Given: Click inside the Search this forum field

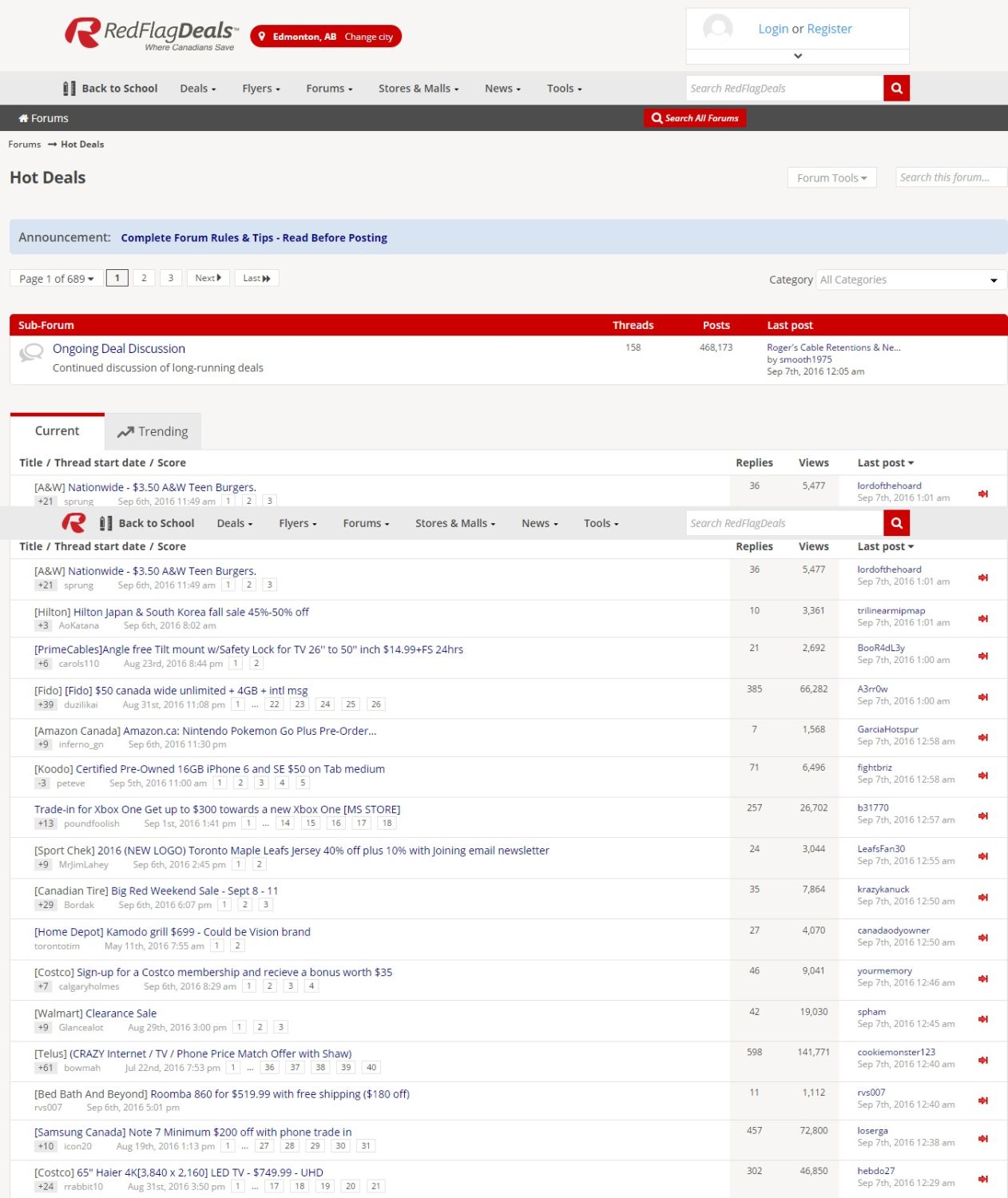Looking at the screenshot, I should pyautogui.click(x=950, y=177).
